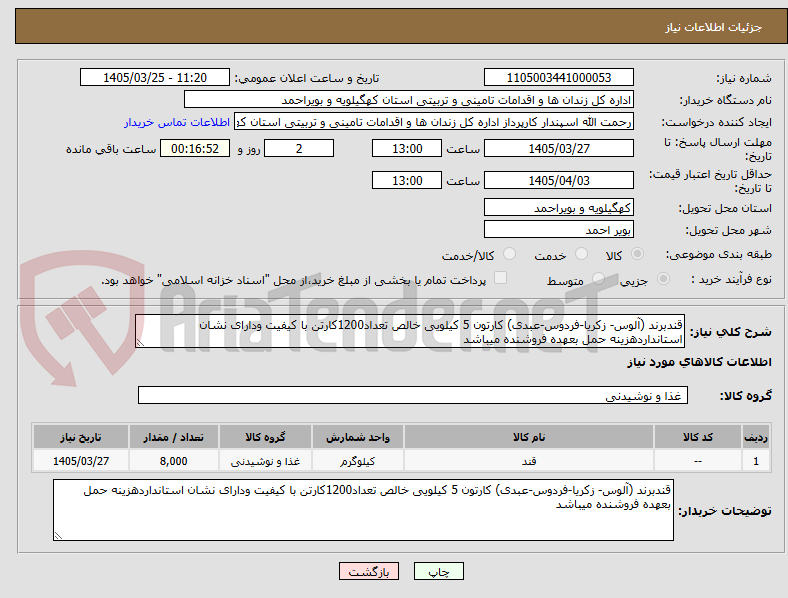Image resolution: width=788 pixels, height=598 pixels.
Task: Click the جزئیات اطلاعات نیاز header title
Action: (714, 27)
